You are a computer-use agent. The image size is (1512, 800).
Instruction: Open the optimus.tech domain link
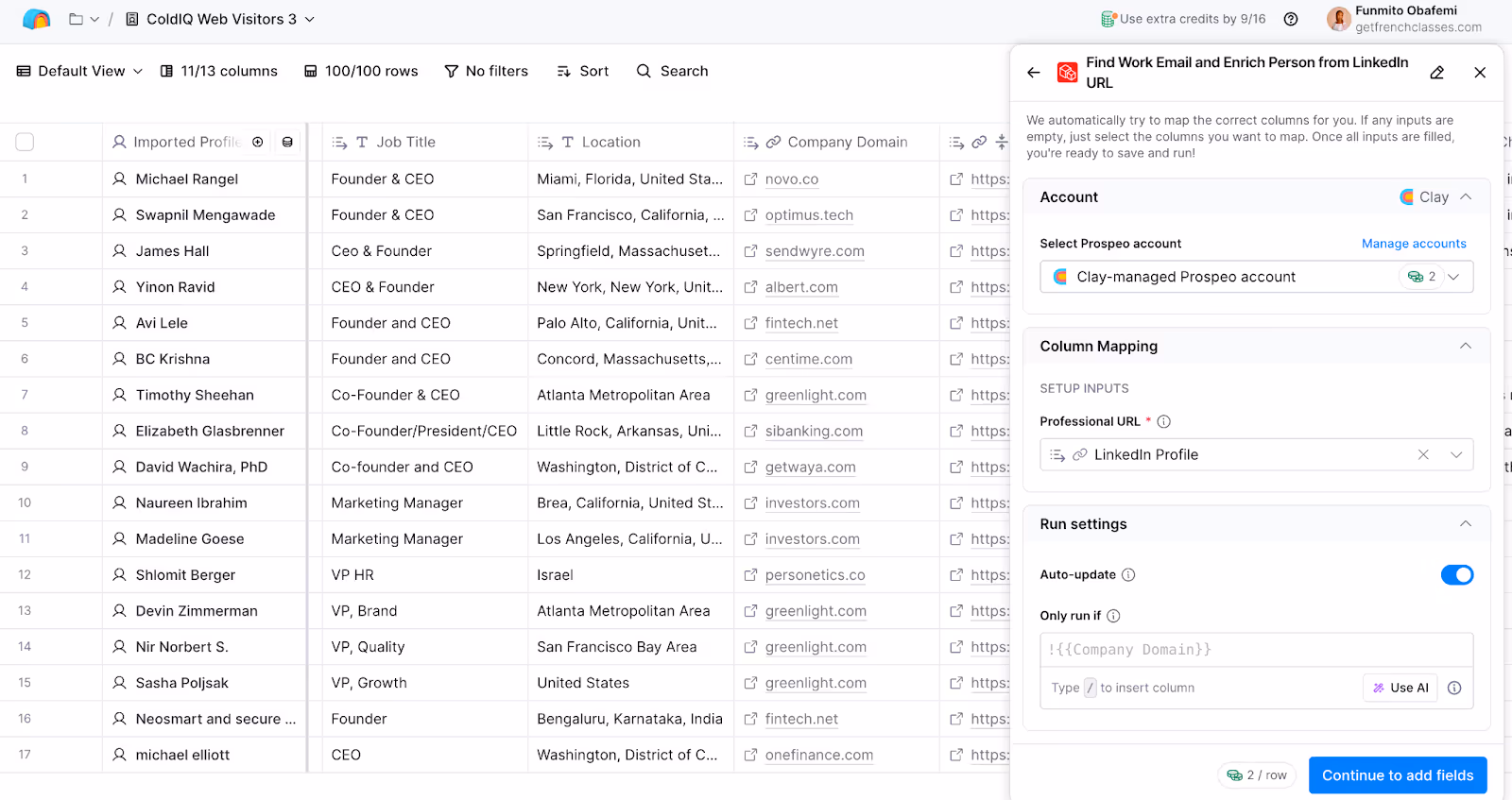point(809,215)
